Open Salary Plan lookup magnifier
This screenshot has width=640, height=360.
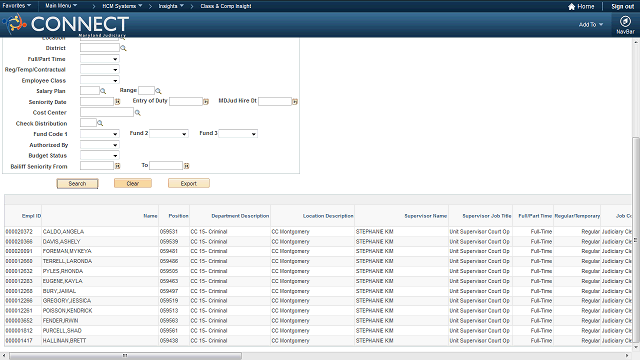tap(103, 91)
